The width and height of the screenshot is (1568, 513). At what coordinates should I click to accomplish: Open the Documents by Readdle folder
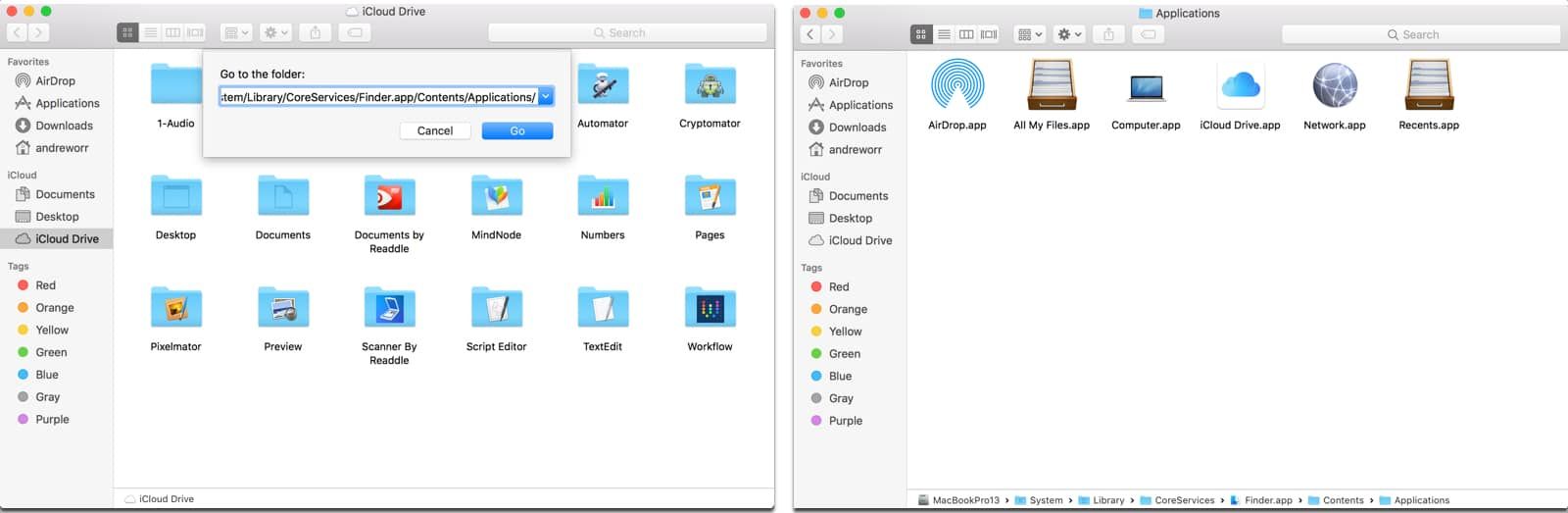(x=389, y=195)
